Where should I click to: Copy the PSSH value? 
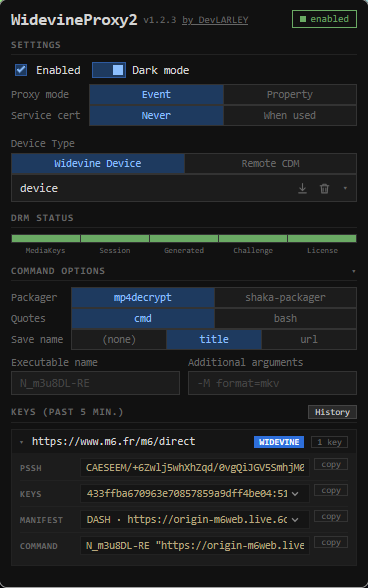331,464
